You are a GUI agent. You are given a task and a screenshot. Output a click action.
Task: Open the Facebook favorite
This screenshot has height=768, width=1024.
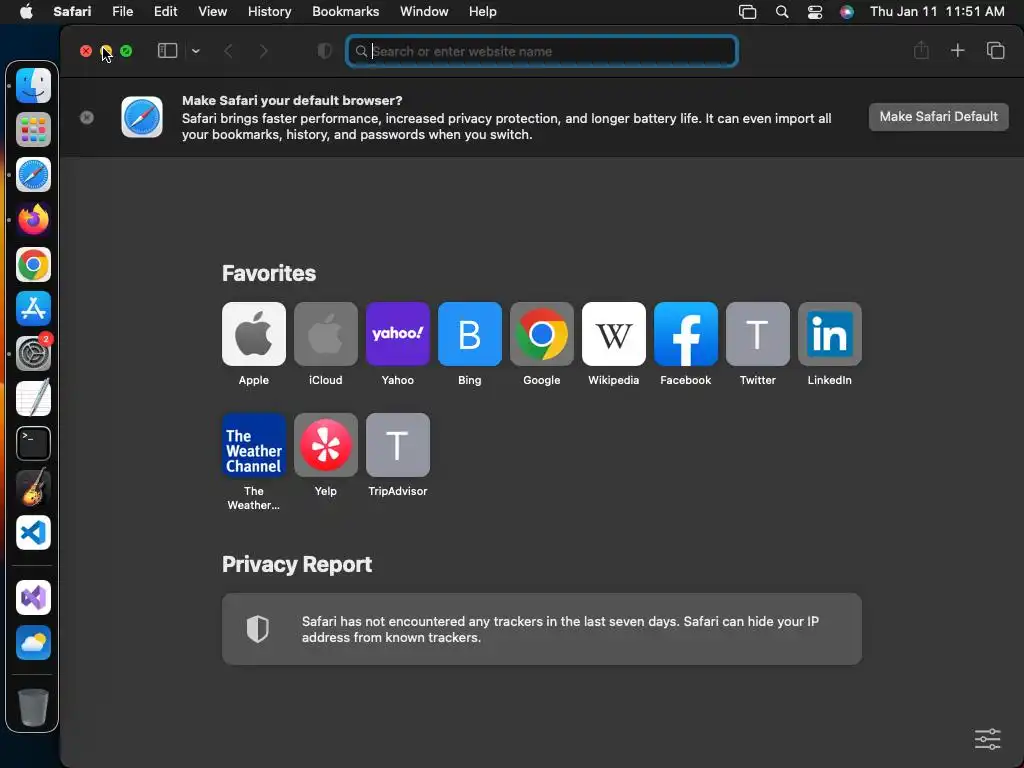pyautogui.click(x=686, y=334)
